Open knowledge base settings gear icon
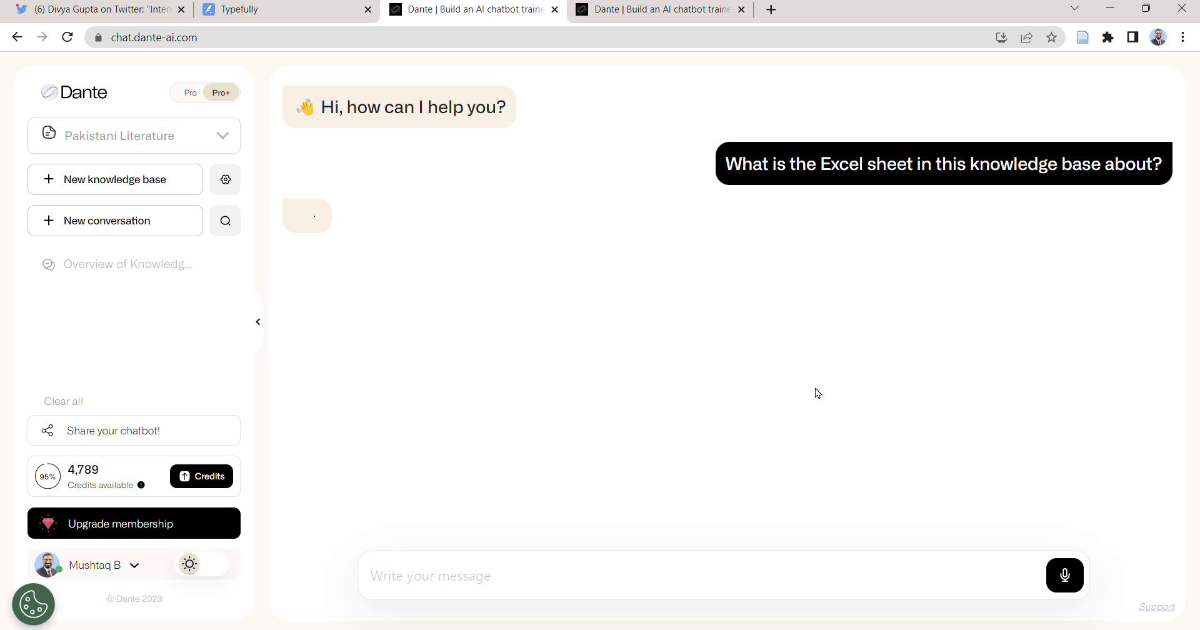This screenshot has height=630, width=1200. pyautogui.click(x=225, y=180)
